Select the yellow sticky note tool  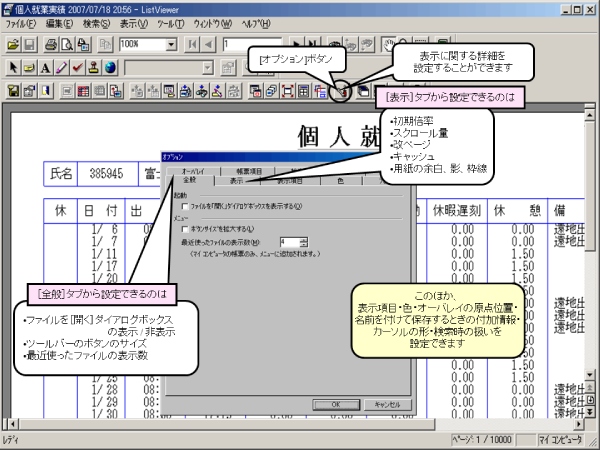pos(29,68)
